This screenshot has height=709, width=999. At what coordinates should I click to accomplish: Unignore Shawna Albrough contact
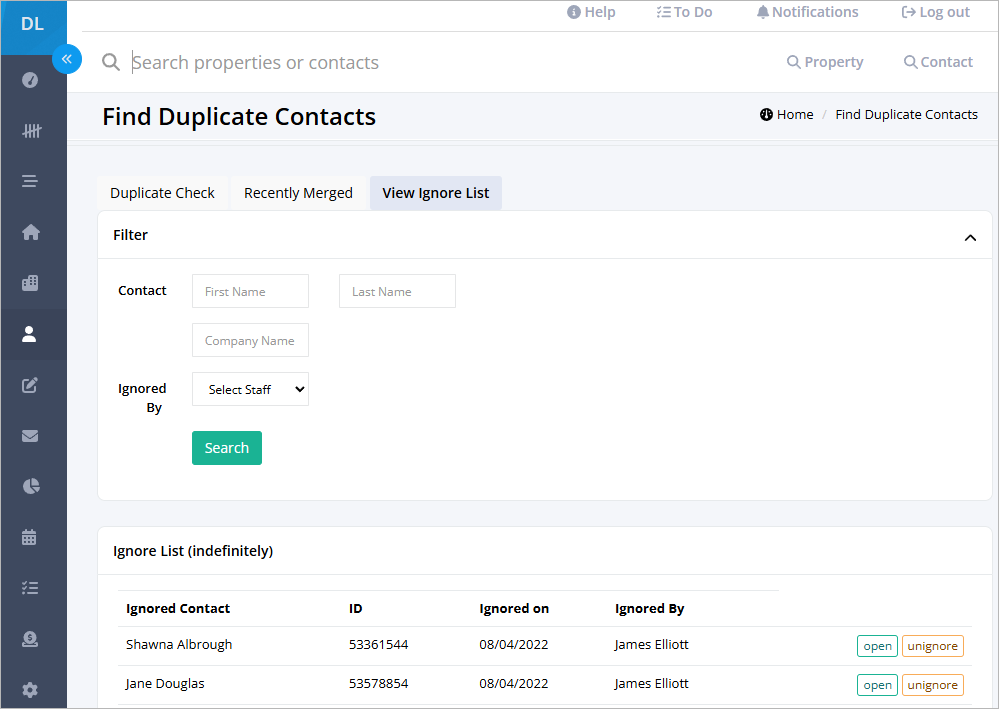click(x=932, y=646)
